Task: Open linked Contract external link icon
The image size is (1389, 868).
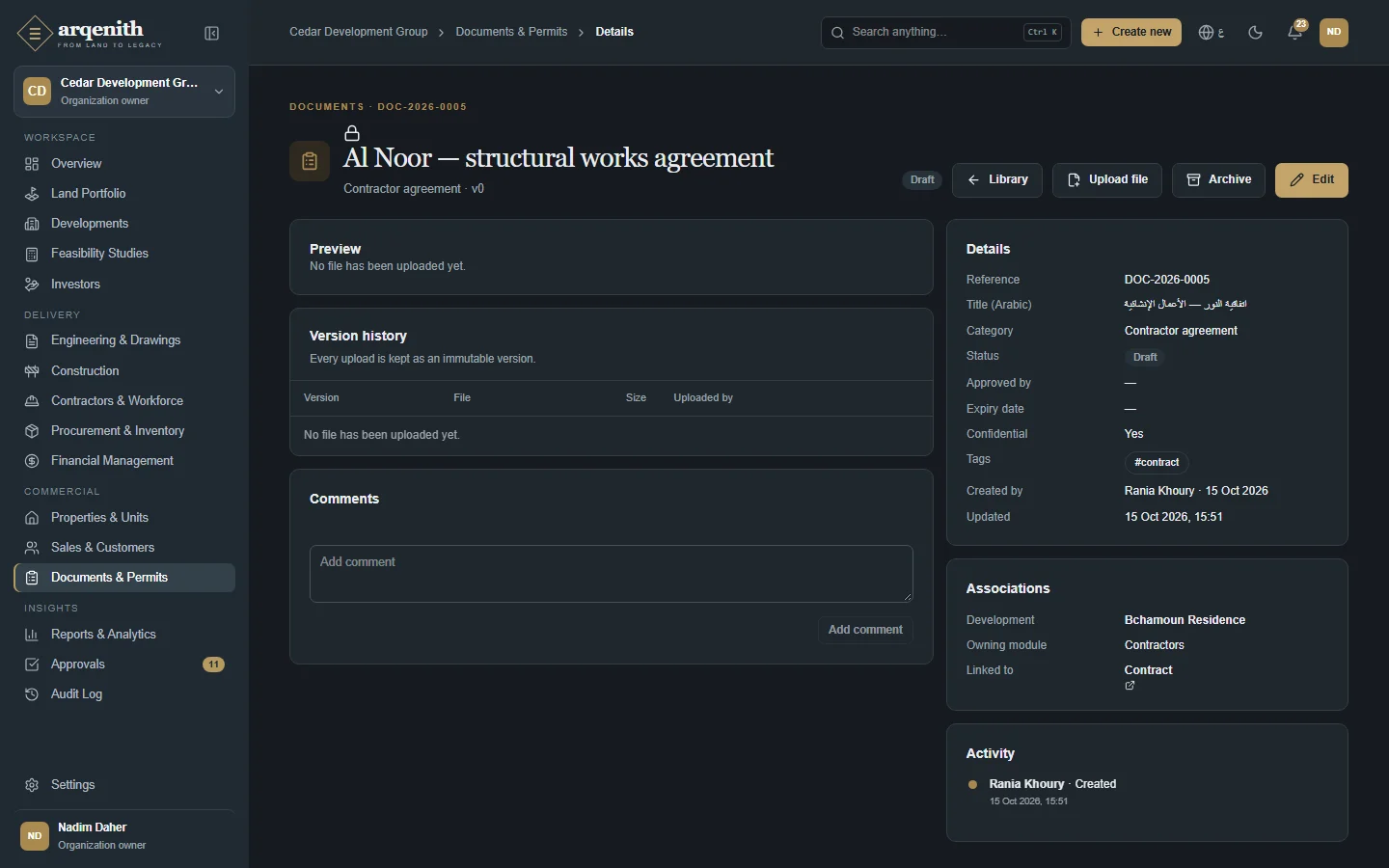Action: point(1130,686)
